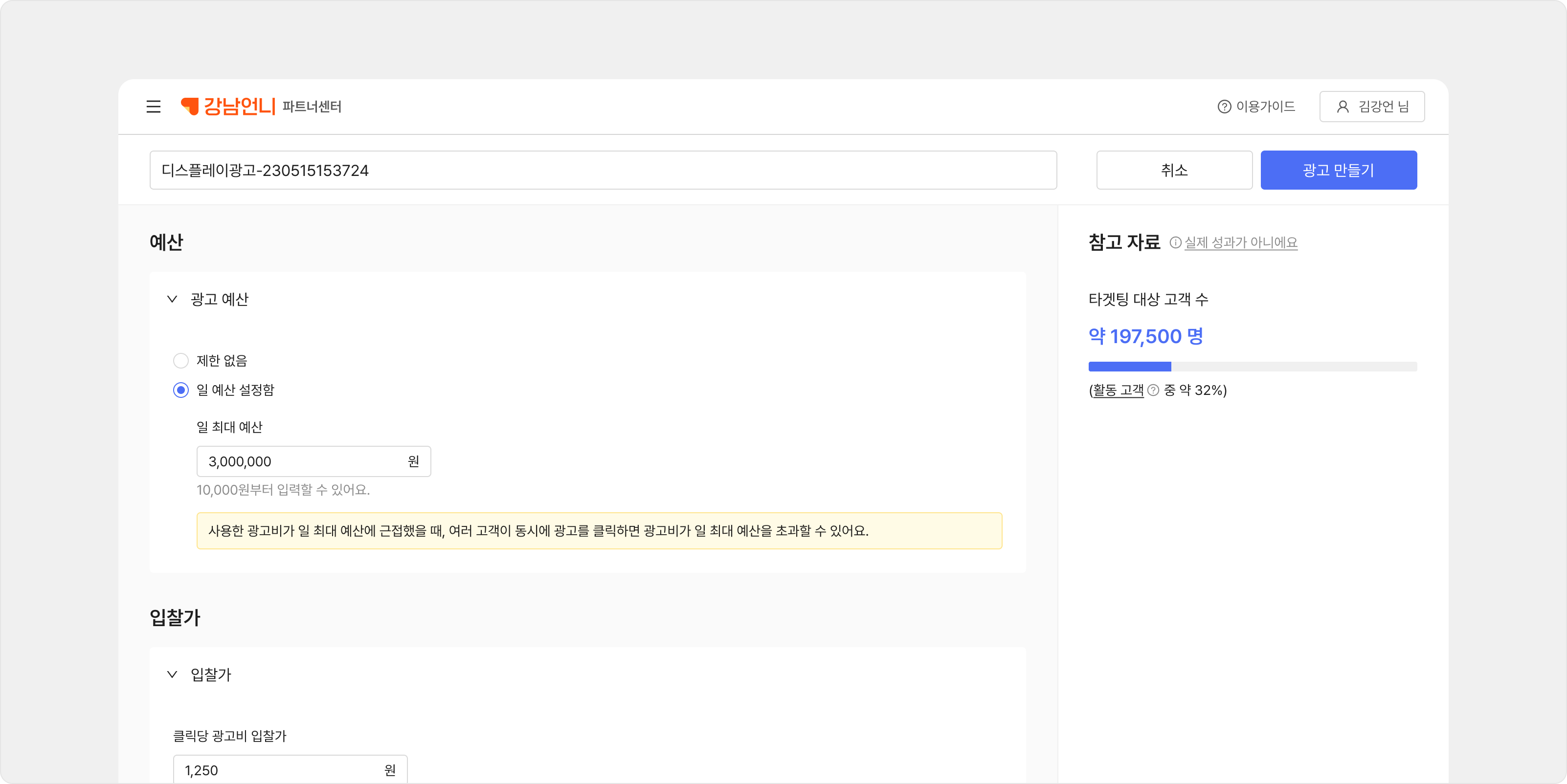Go to 파트너센터 home

312,107
